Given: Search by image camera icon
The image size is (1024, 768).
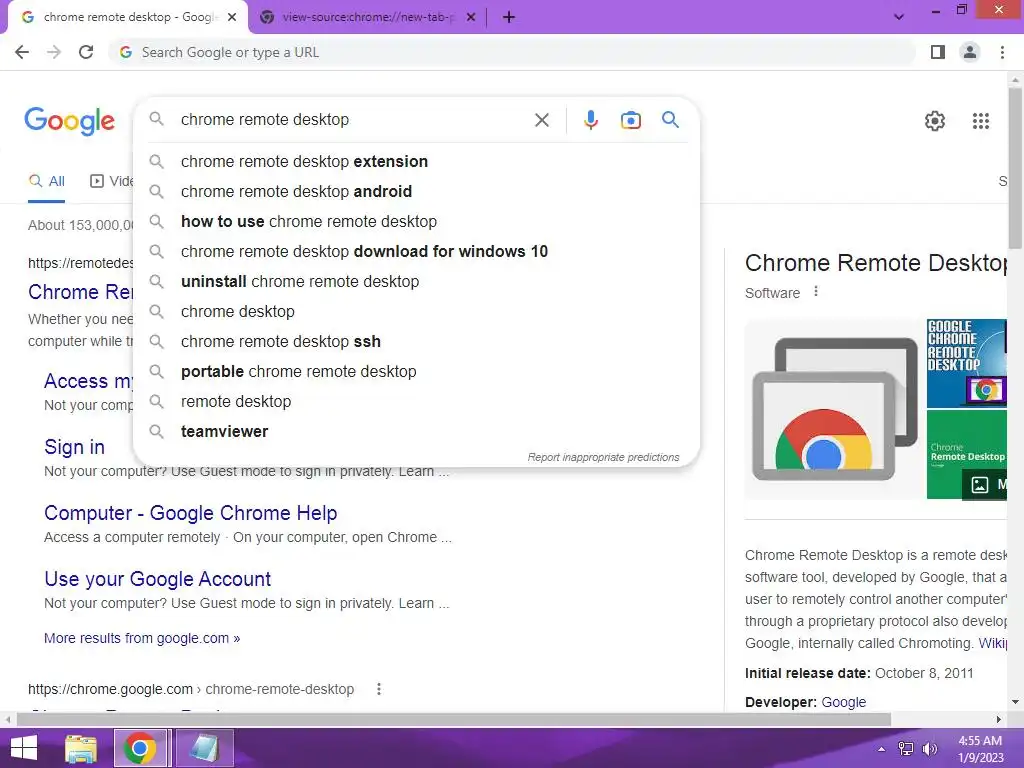Looking at the screenshot, I should tap(630, 120).
